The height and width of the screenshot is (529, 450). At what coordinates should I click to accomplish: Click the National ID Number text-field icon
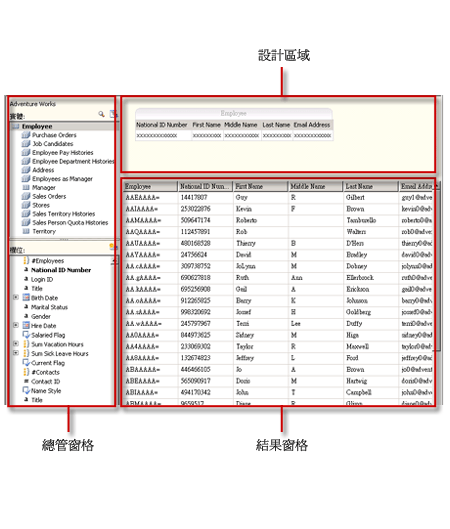[x=26, y=270]
